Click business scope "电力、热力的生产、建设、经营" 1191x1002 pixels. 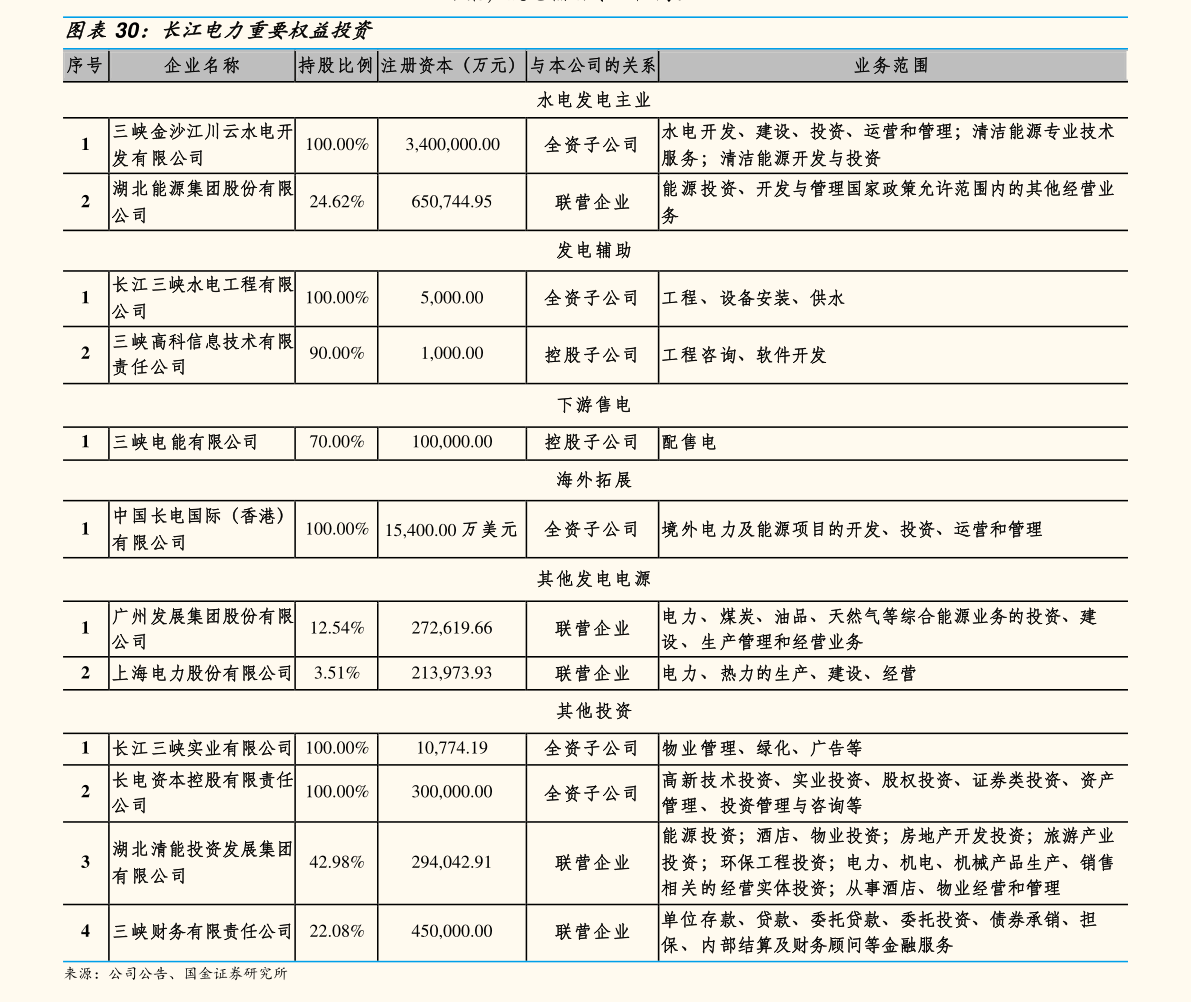coord(789,674)
